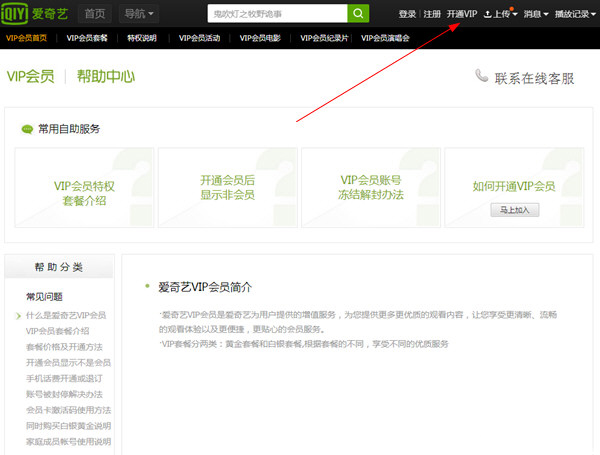Open the VIP会员首页 tab
Viewport: 600px width, 455px height.
coord(26,38)
